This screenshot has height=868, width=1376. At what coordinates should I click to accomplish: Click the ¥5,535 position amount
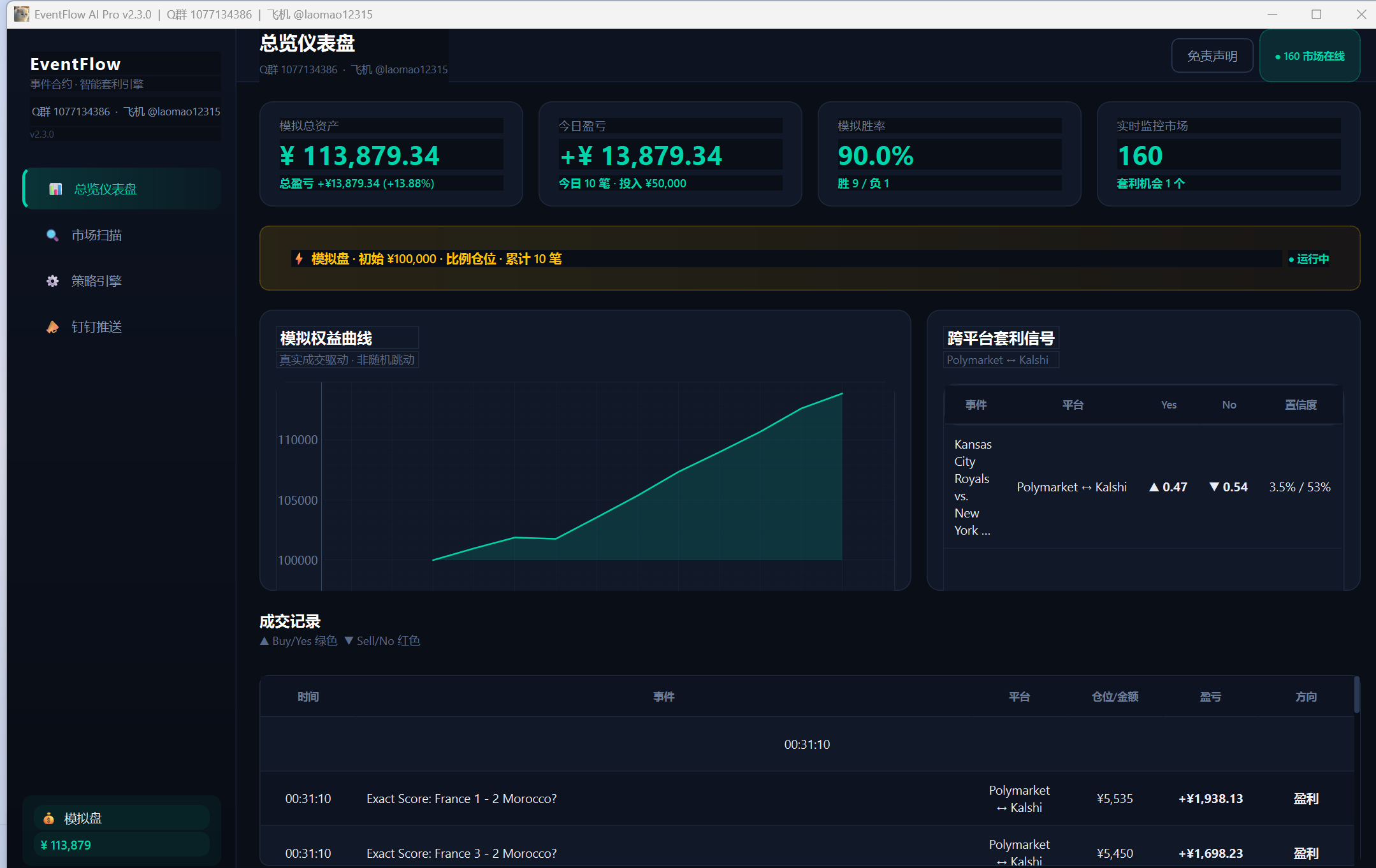1115,799
